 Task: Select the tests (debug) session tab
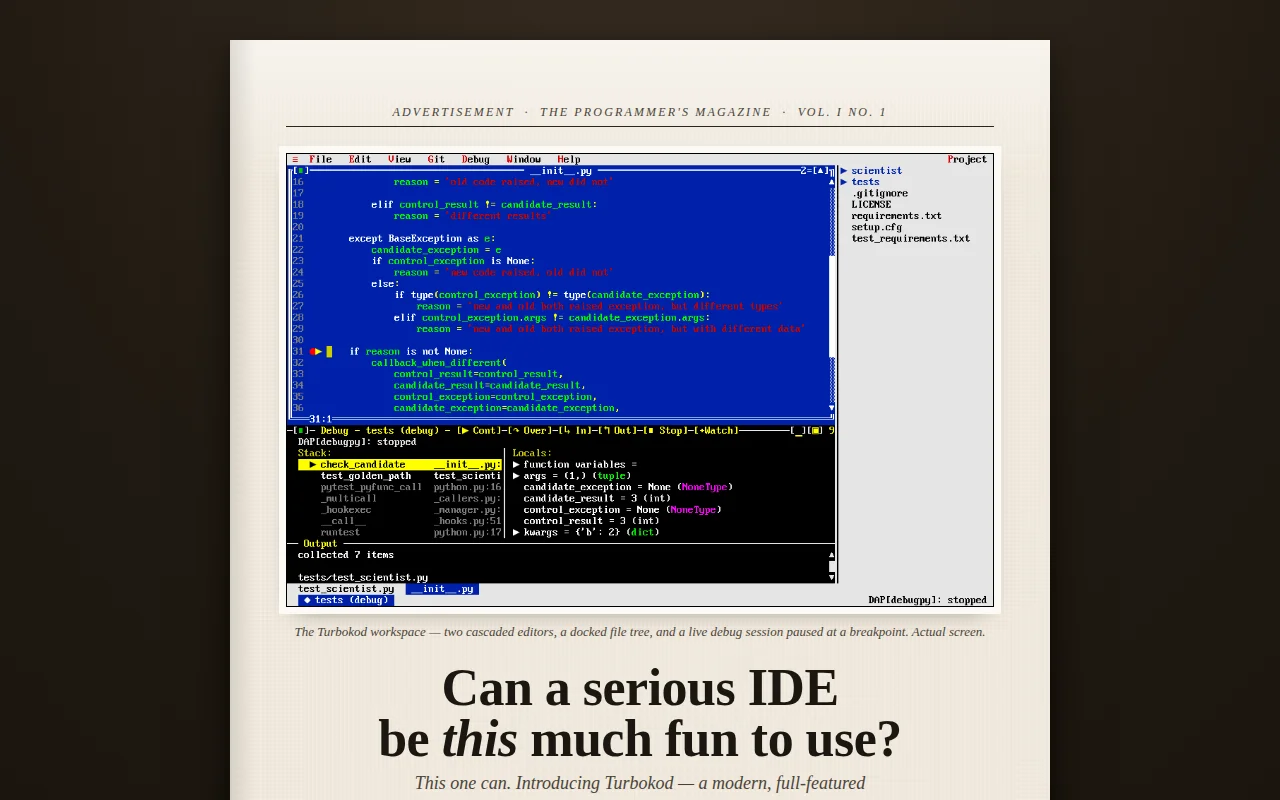click(346, 600)
